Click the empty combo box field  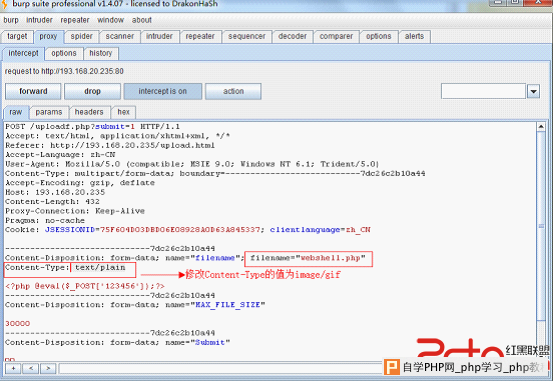483,91
